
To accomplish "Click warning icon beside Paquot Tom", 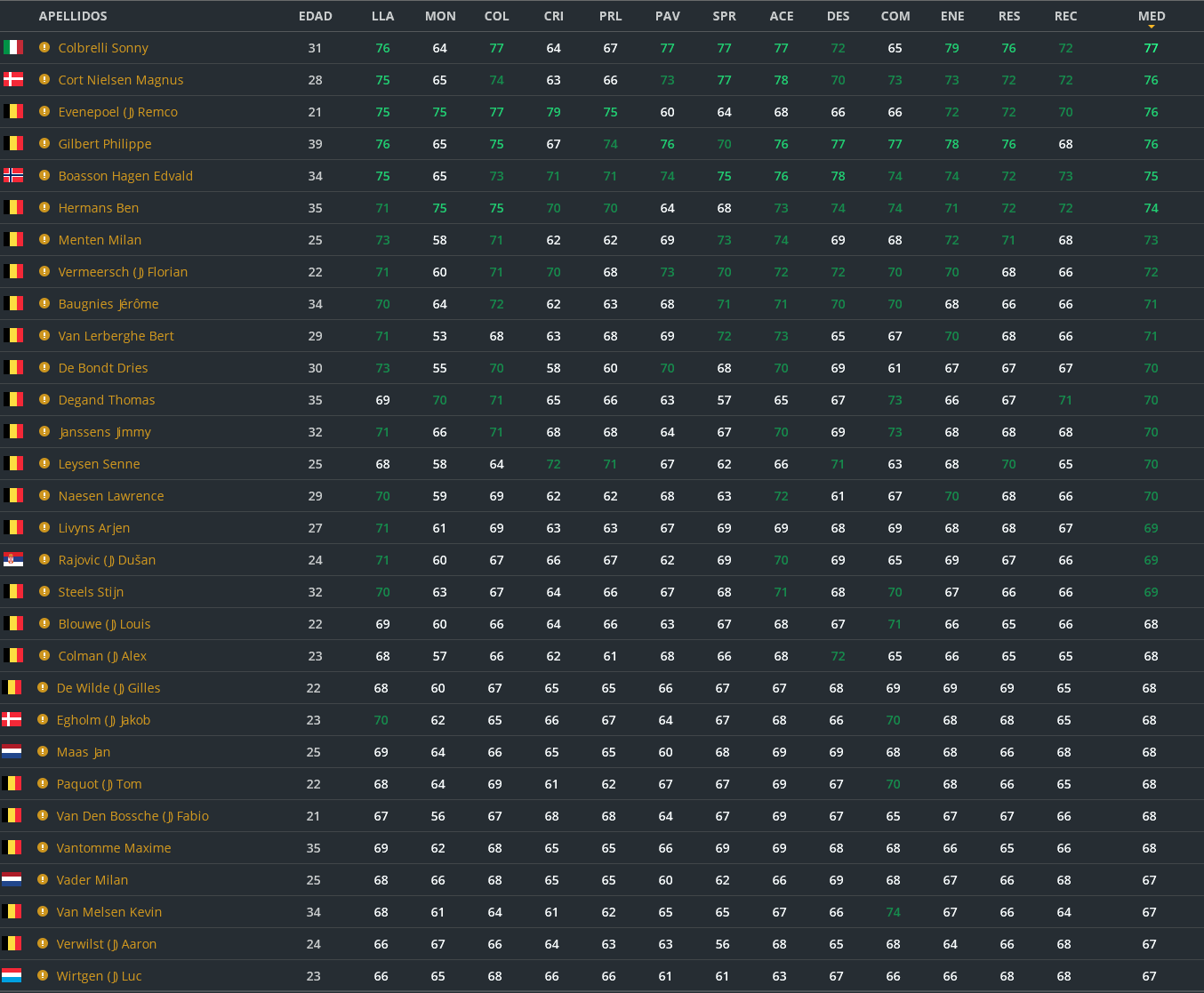I will [x=43, y=783].
